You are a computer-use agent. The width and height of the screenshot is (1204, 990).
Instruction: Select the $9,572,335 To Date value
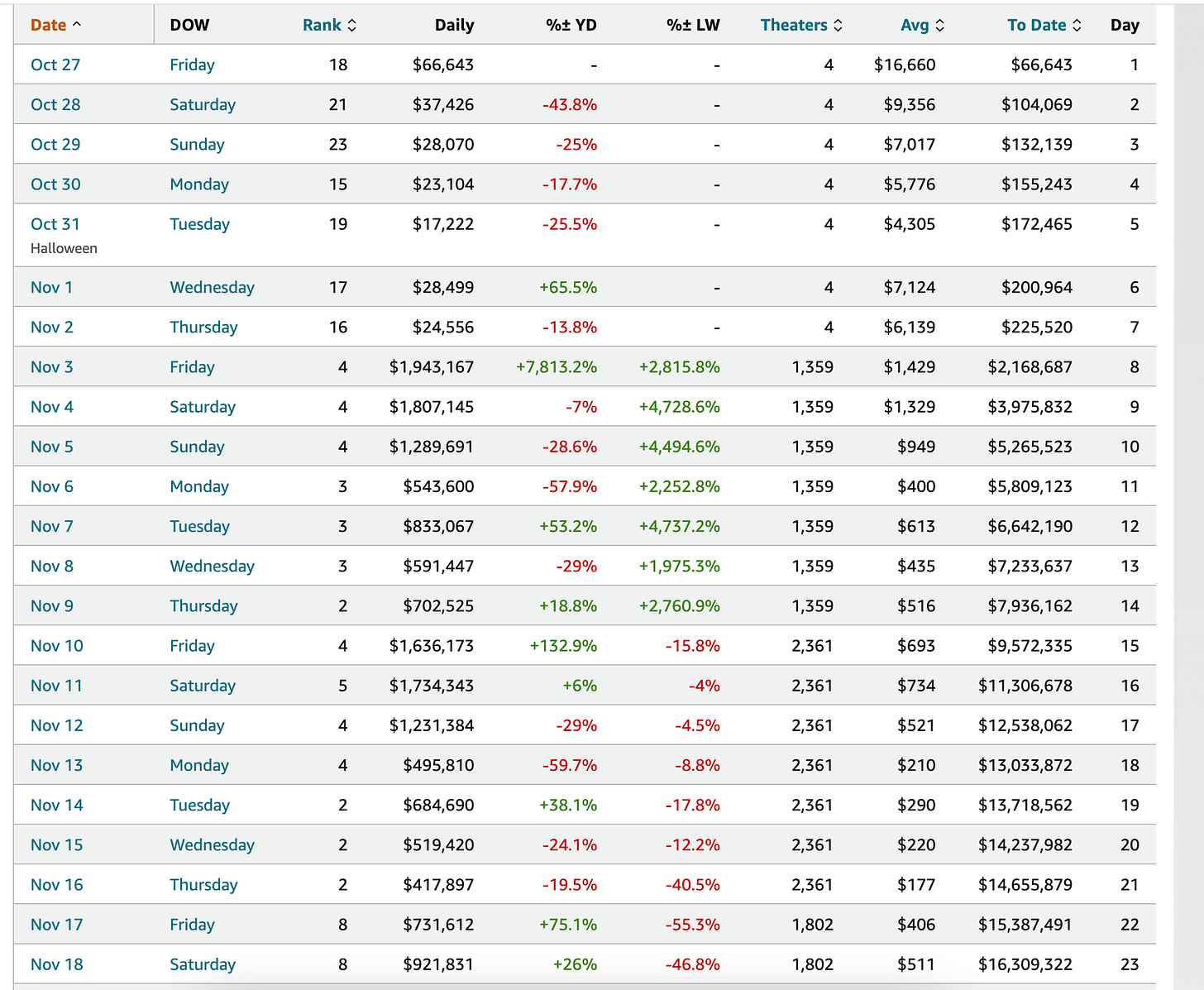[x=1030, y=645]
